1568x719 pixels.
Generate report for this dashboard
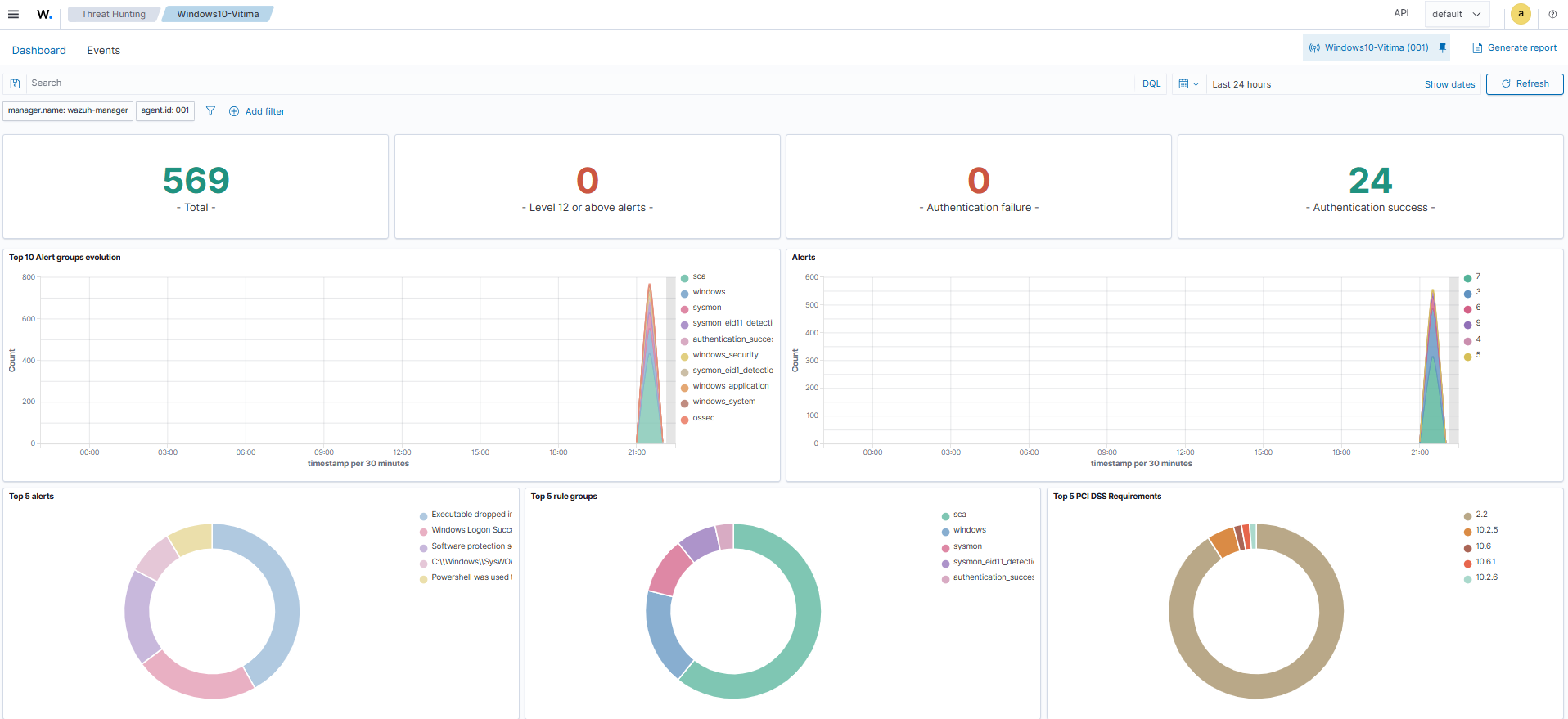[1514, 47]
